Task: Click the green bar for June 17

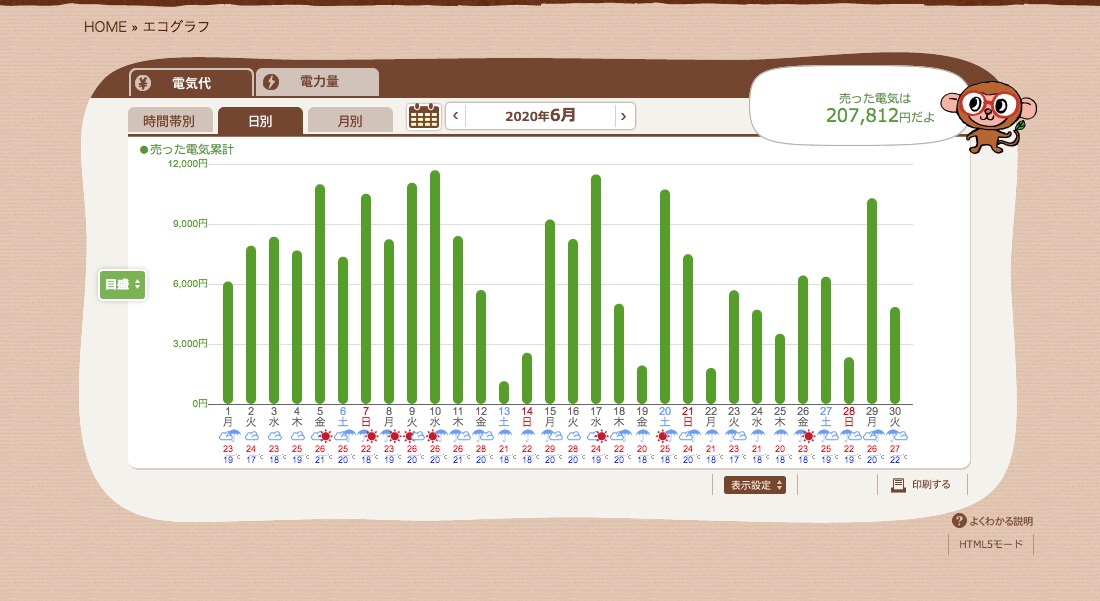Action: coord(596,289)
